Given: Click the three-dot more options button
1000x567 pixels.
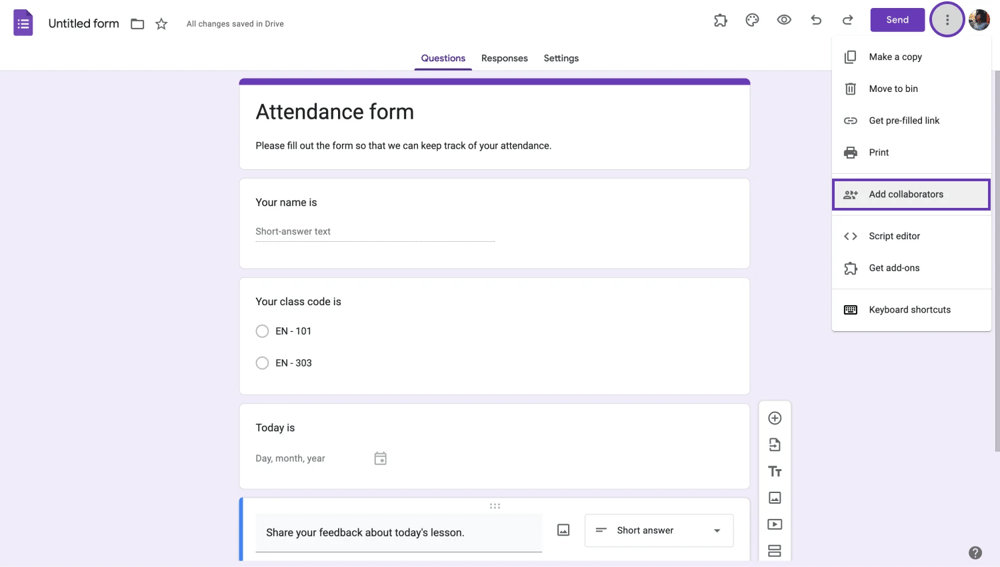Looking at the screenshot, I should tap(947, 20).
